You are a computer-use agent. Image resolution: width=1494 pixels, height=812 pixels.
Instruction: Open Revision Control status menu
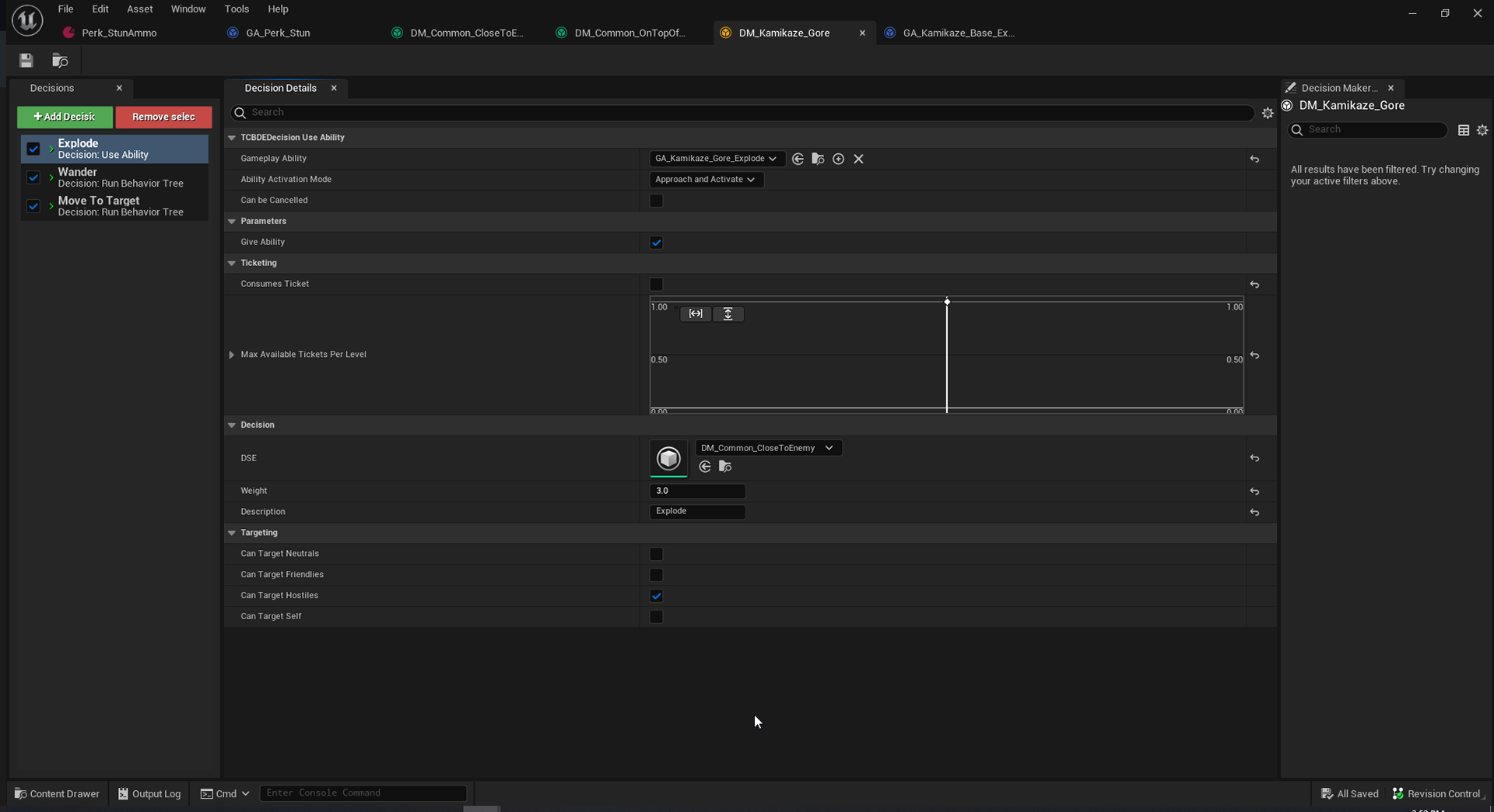[1437, 793]
